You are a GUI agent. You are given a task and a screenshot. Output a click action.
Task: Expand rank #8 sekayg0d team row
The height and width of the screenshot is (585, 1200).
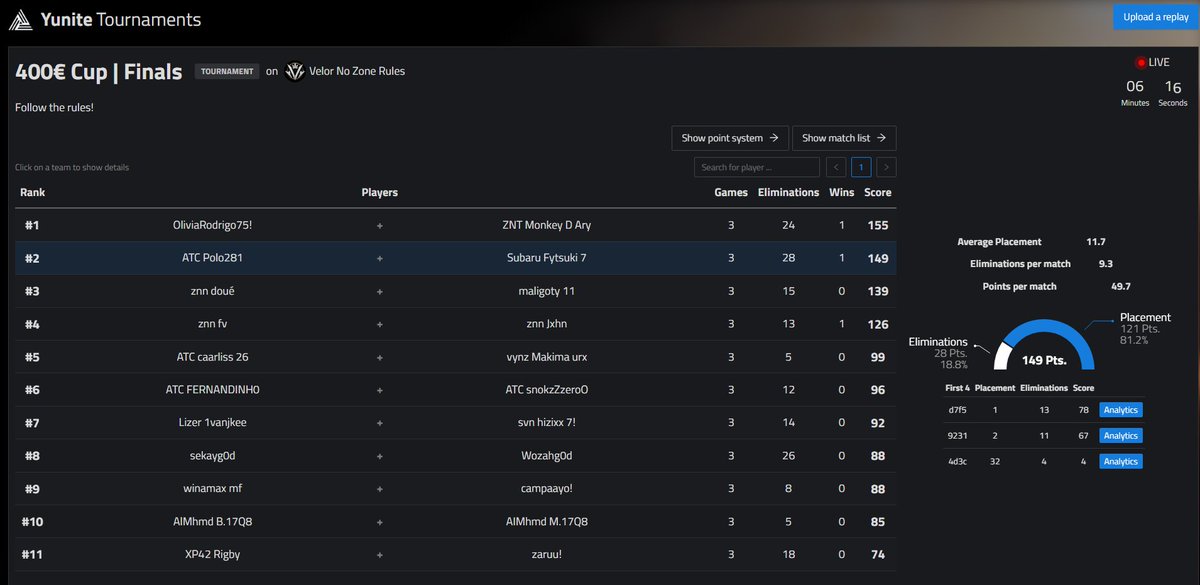tap(456, 455)
